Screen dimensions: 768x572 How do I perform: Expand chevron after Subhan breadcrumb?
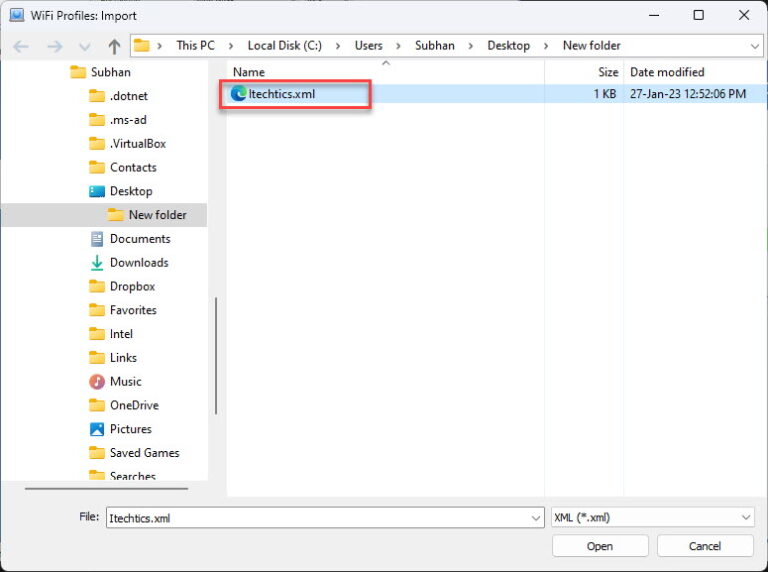[x=471, y=46]
